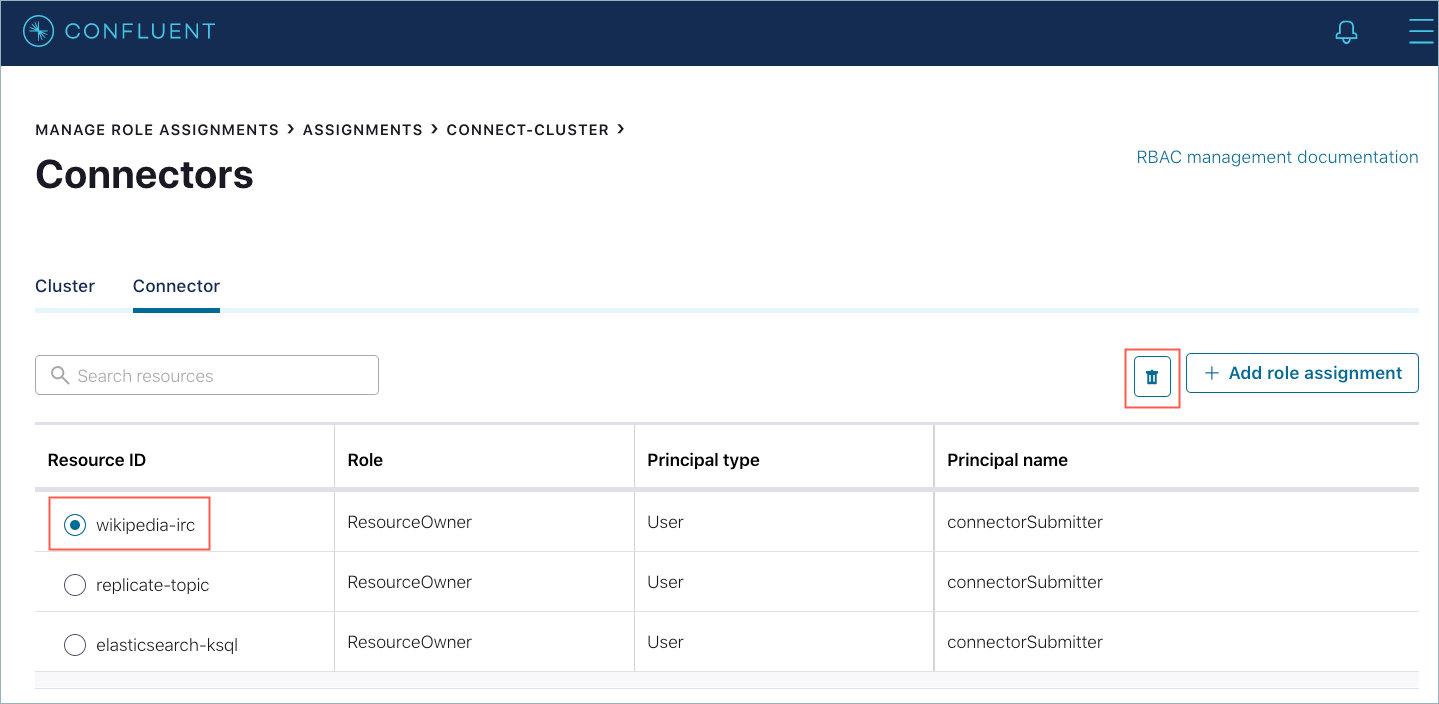The image size is (1439, 704).
Task: Select the elasticsearch-ksql radio button
Action: coord(75,645)
